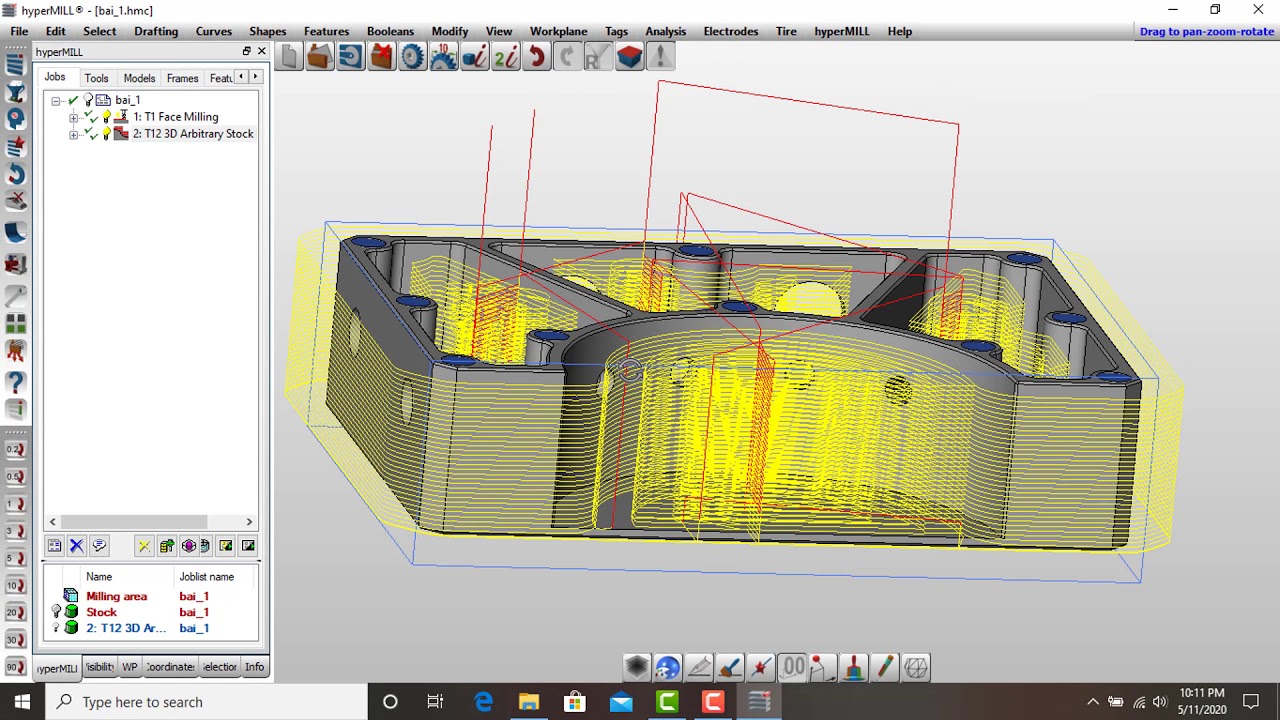The height and width of the screenshot is (720, 1280).
Task: Open Microsoft Edge from the taskbar
Action: pyautogui.click(x=483, y=702)
